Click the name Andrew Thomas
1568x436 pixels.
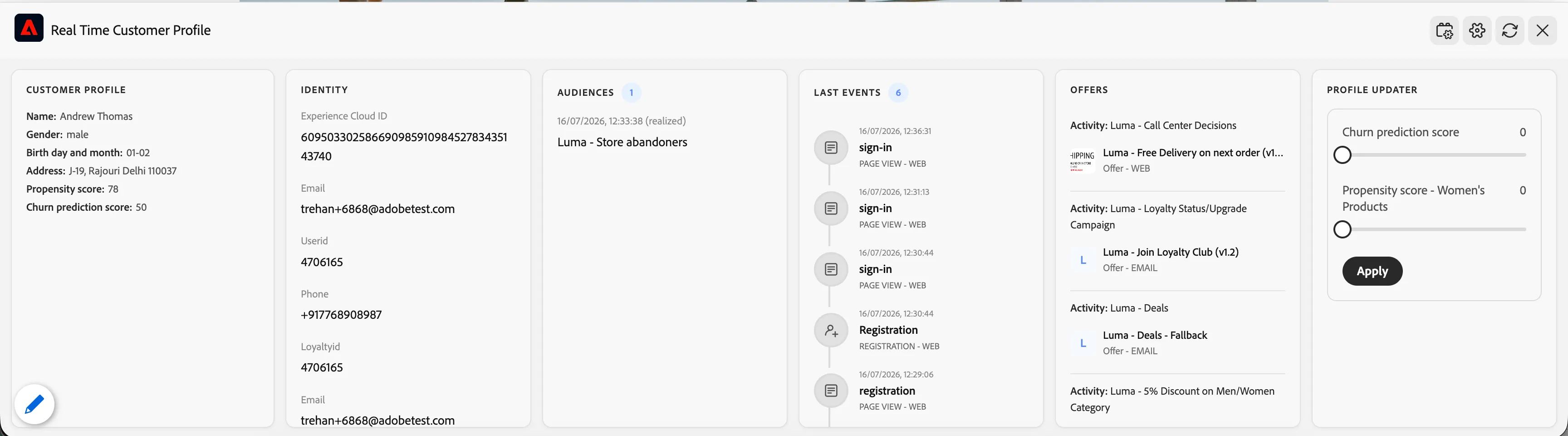pyautogui.click(x=96, y=116)
